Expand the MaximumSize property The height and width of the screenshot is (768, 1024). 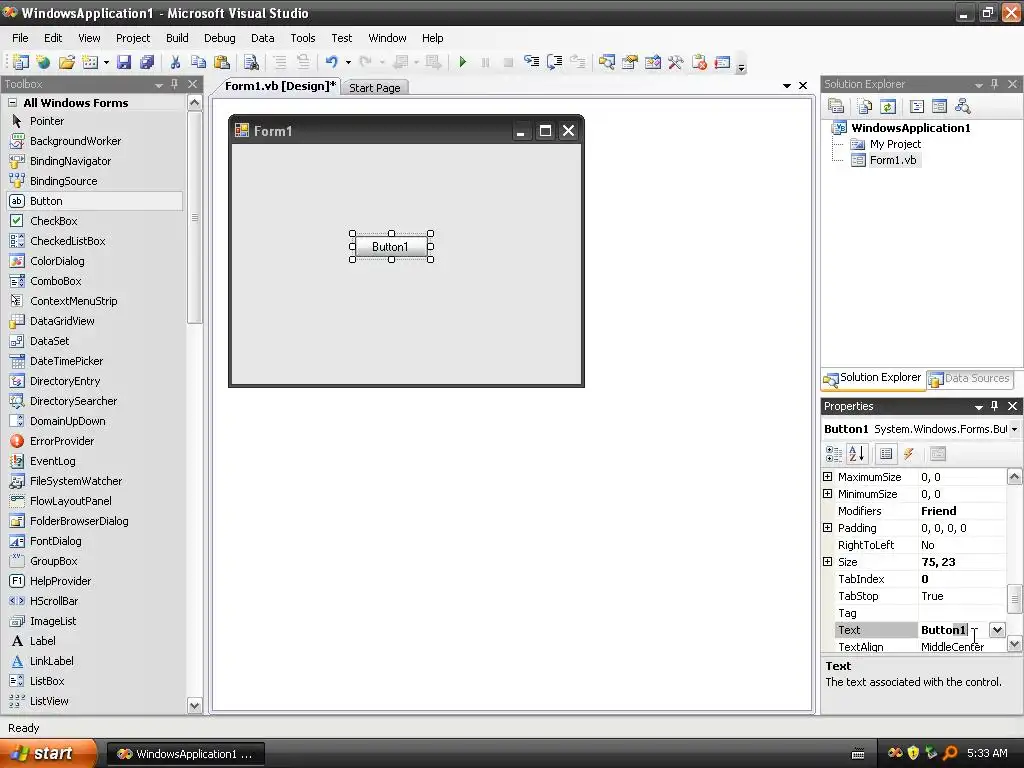click(827, 477)
